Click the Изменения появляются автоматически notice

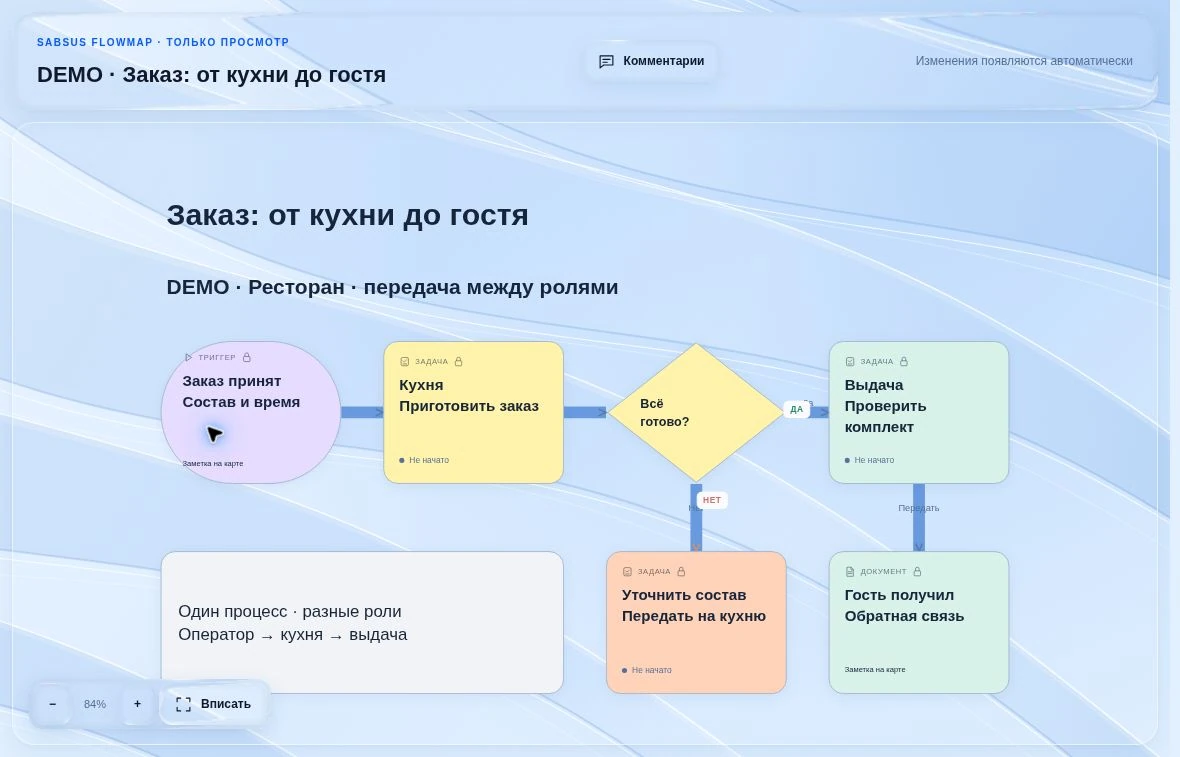point(1023,61)
